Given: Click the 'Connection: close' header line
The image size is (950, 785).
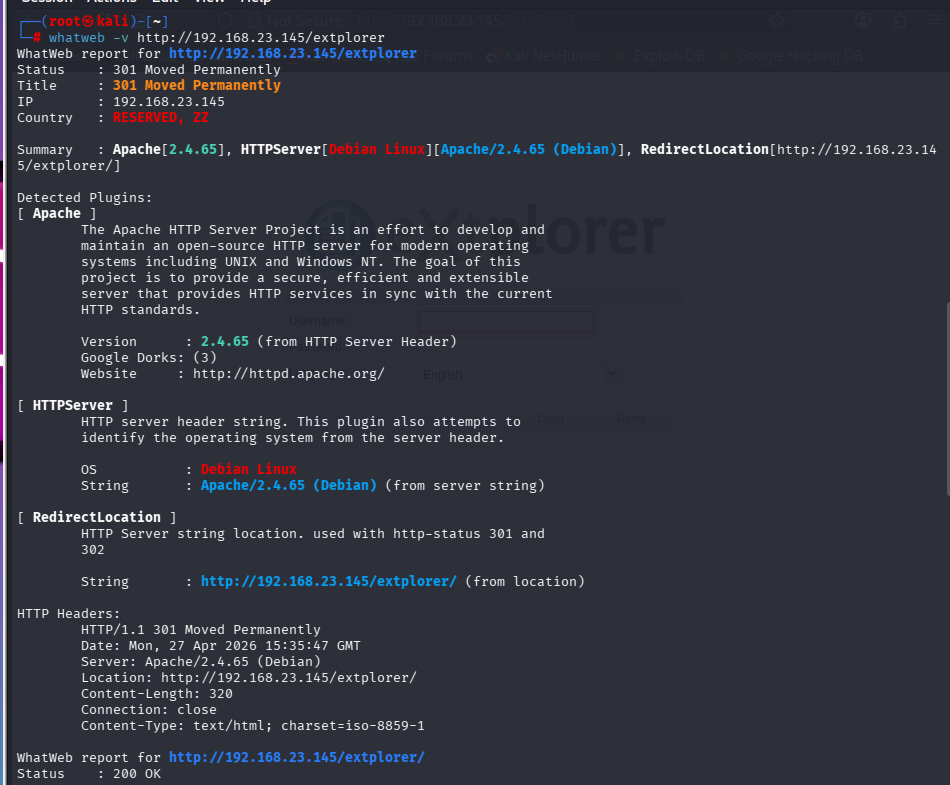Looking at the screenshot, I should coord(148,710).
